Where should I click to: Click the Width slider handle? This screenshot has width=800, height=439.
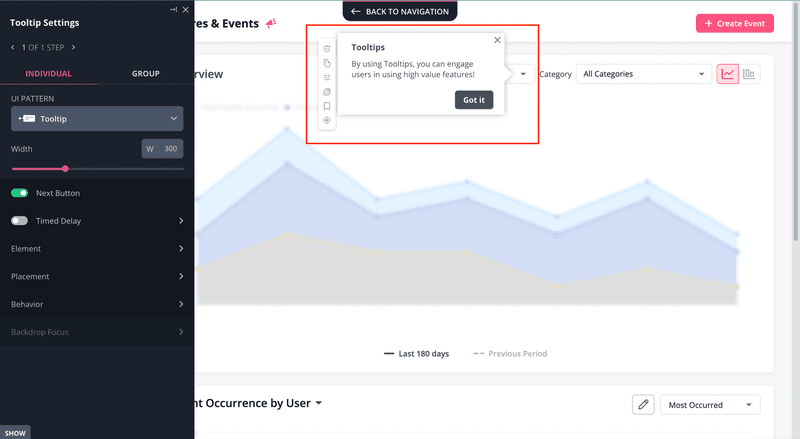[65, 169]
